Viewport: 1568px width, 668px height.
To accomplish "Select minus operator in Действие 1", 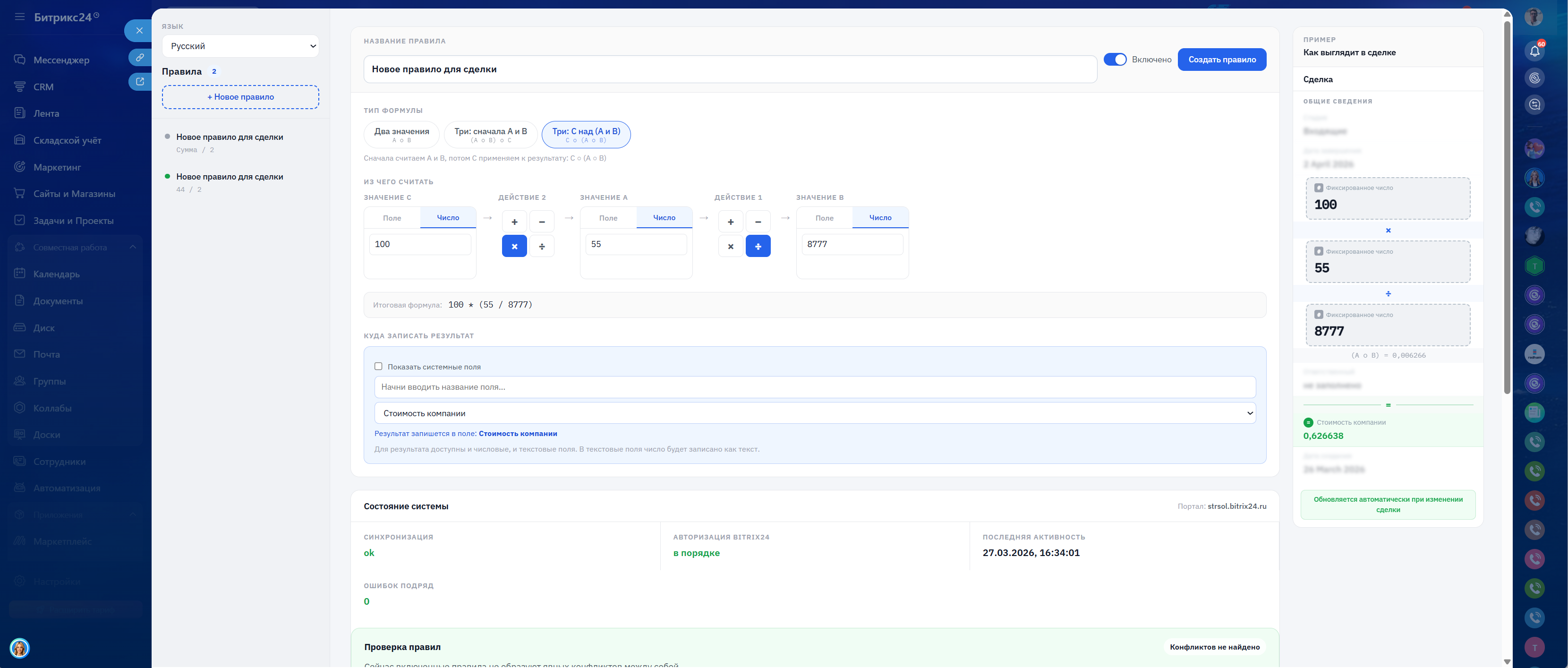I will point(757,222).
